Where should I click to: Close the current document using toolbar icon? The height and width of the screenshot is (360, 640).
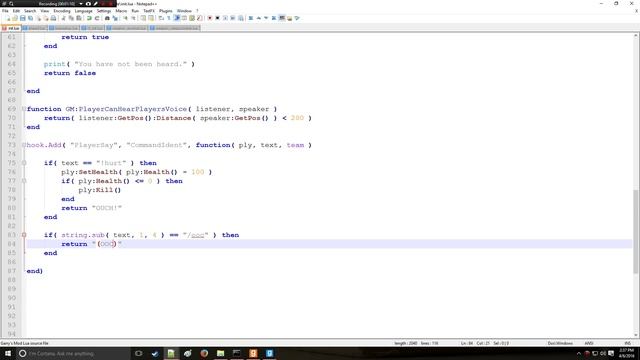(38, 18)
